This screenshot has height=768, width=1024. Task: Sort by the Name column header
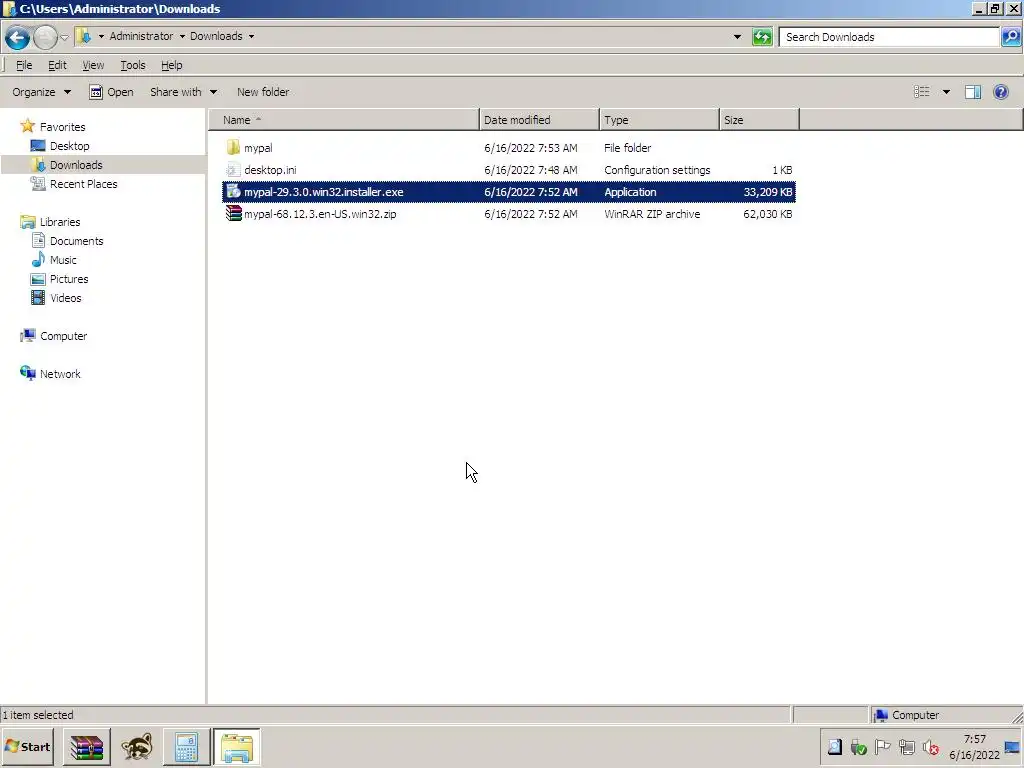click(344, 120)
